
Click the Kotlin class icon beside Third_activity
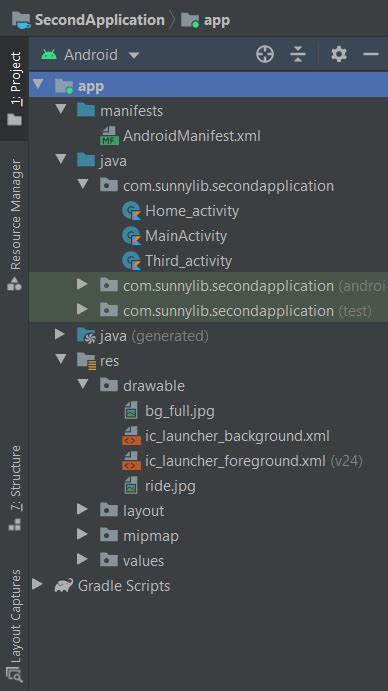coord(131,261)
